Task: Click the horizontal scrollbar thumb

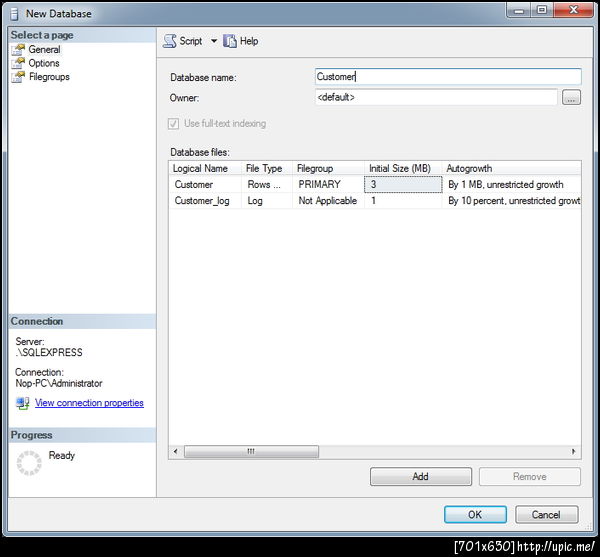Action: click(x=251, y=451)
